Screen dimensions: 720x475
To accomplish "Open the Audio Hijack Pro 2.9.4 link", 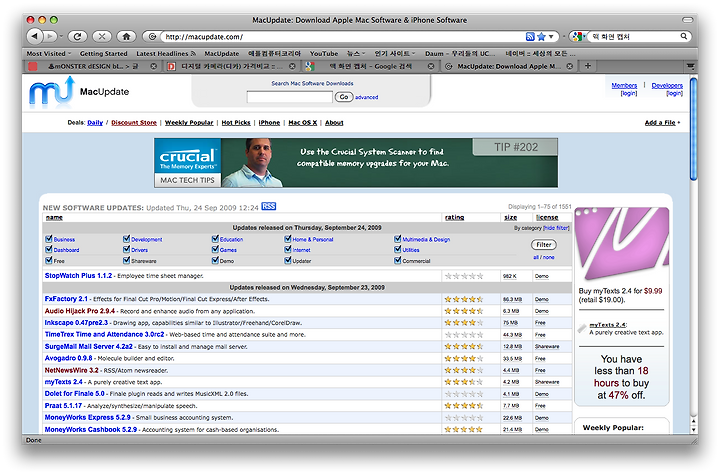I will (79, 311).
